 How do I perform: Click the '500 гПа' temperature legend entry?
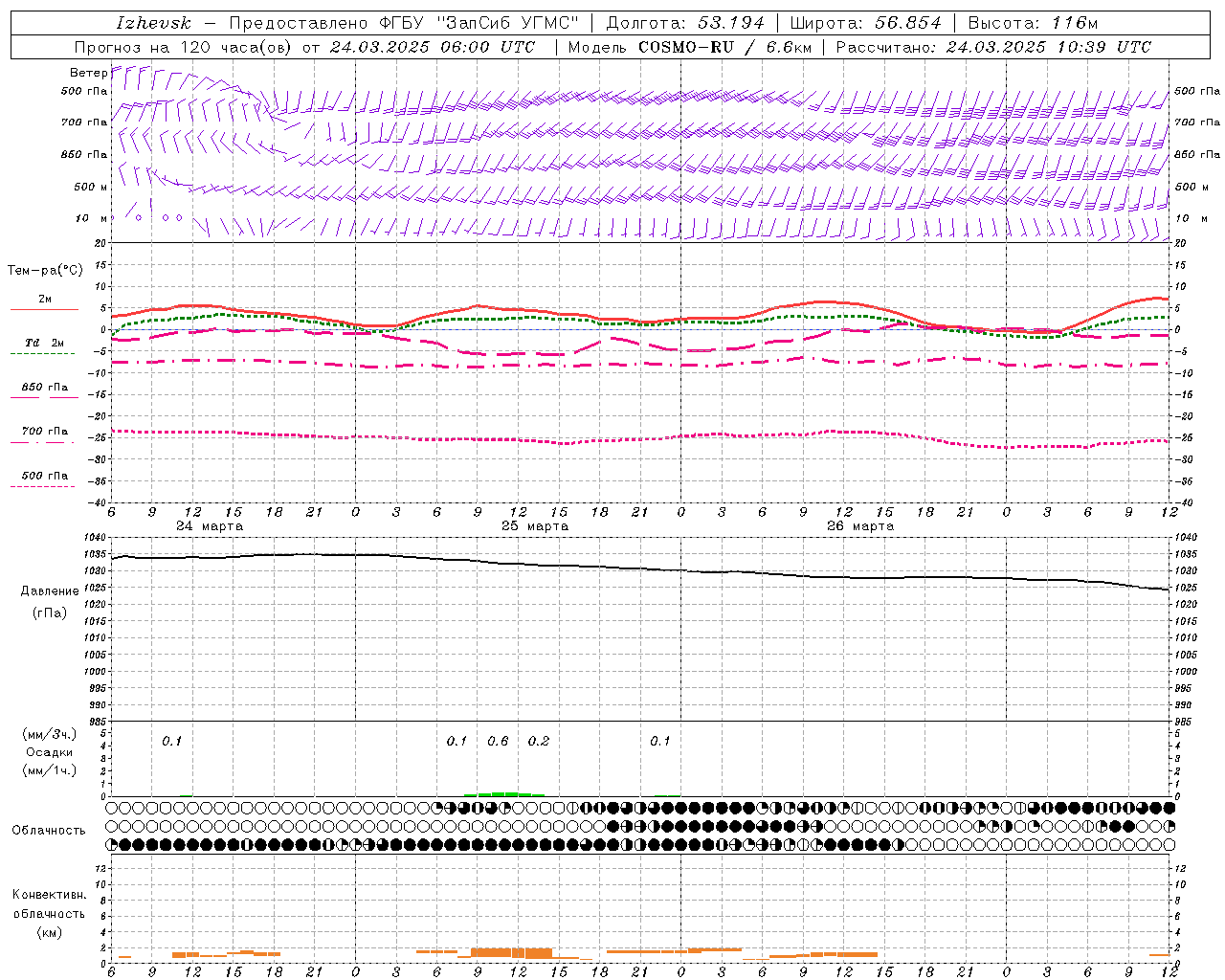click(44, 476)
